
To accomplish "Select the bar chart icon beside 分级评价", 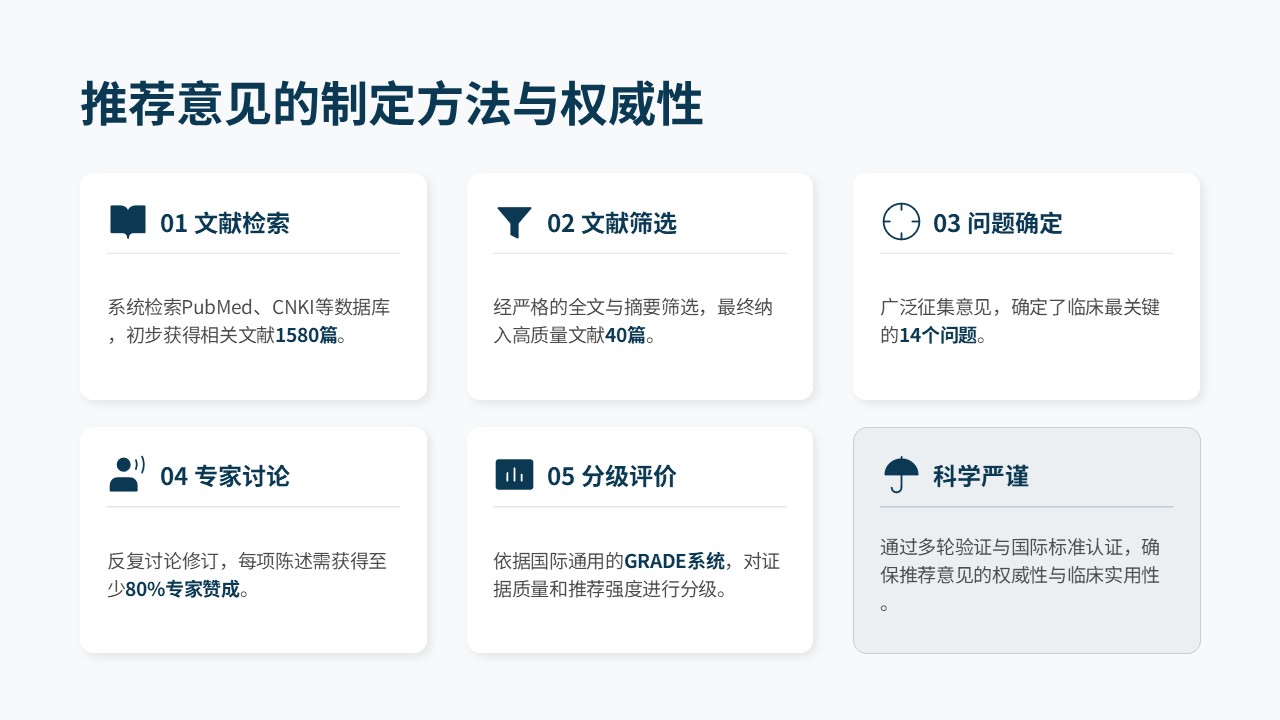I will [x=514, y=475].
